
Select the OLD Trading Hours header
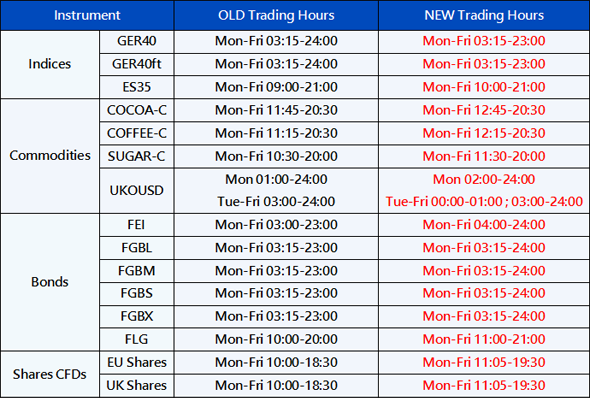[276, 15]
